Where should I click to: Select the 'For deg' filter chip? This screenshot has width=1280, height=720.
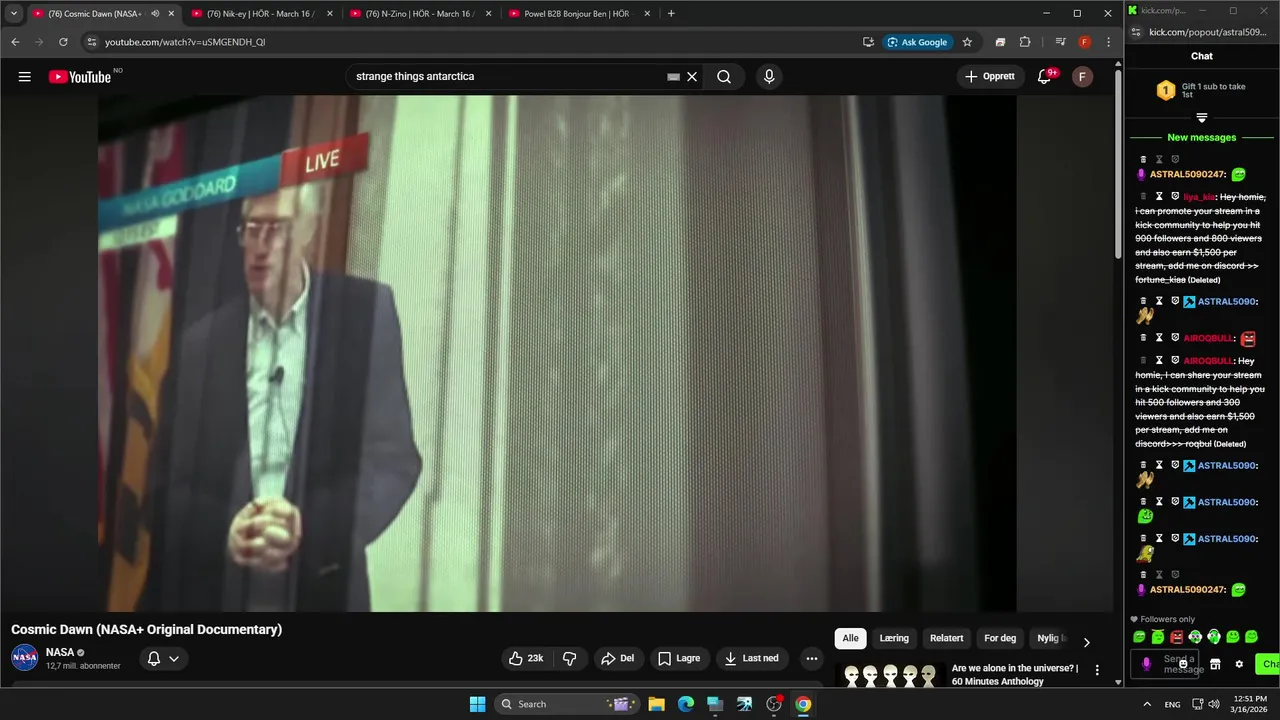(1000, 638)
